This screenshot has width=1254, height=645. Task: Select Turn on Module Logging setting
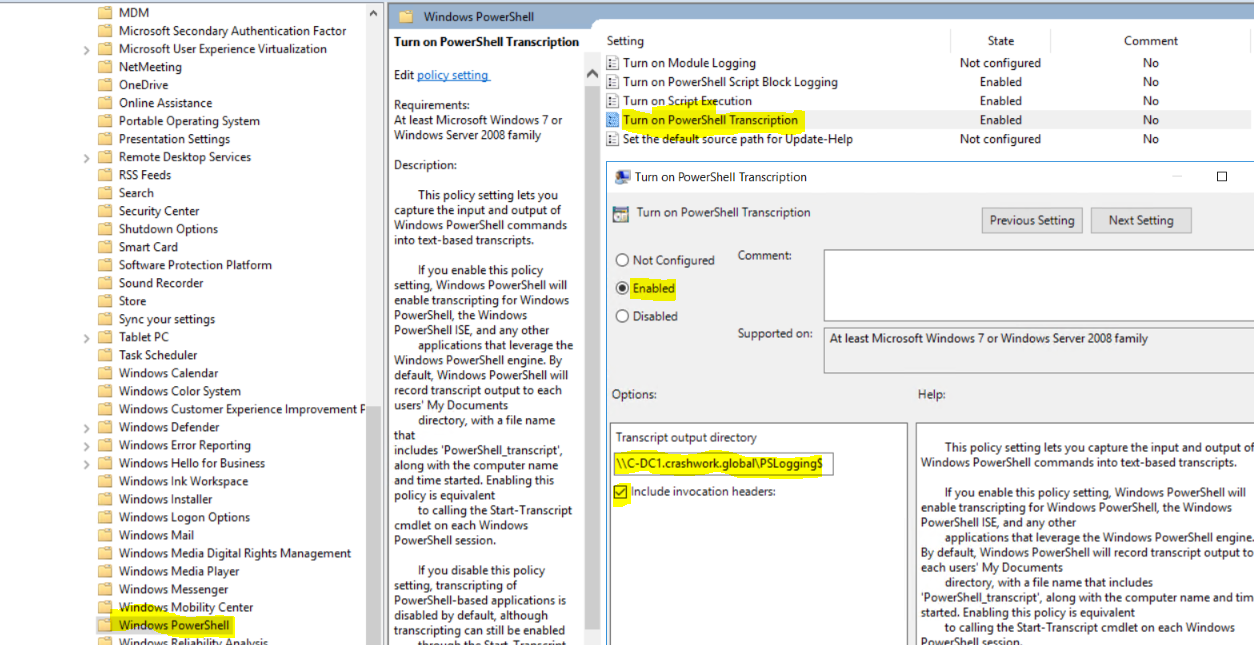pyautogui.click(x=689, y=63)
